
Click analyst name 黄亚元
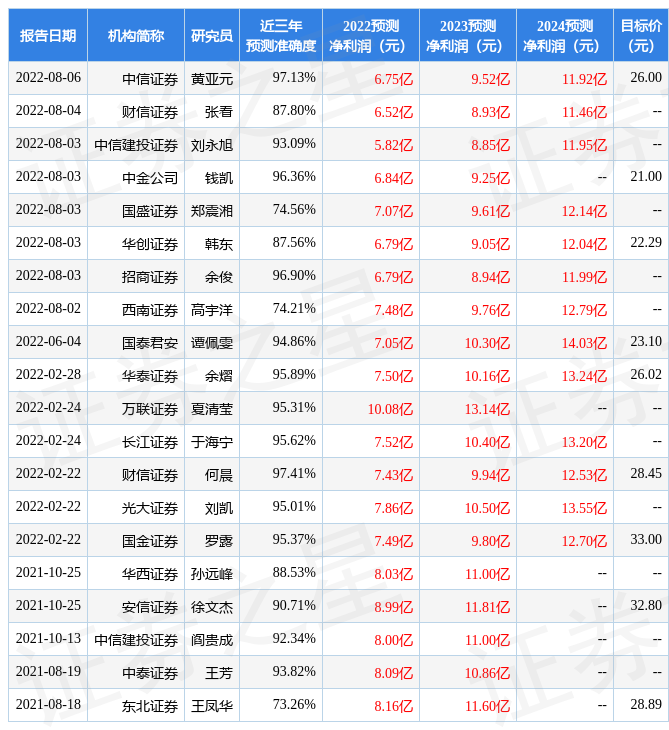[212, 79]
